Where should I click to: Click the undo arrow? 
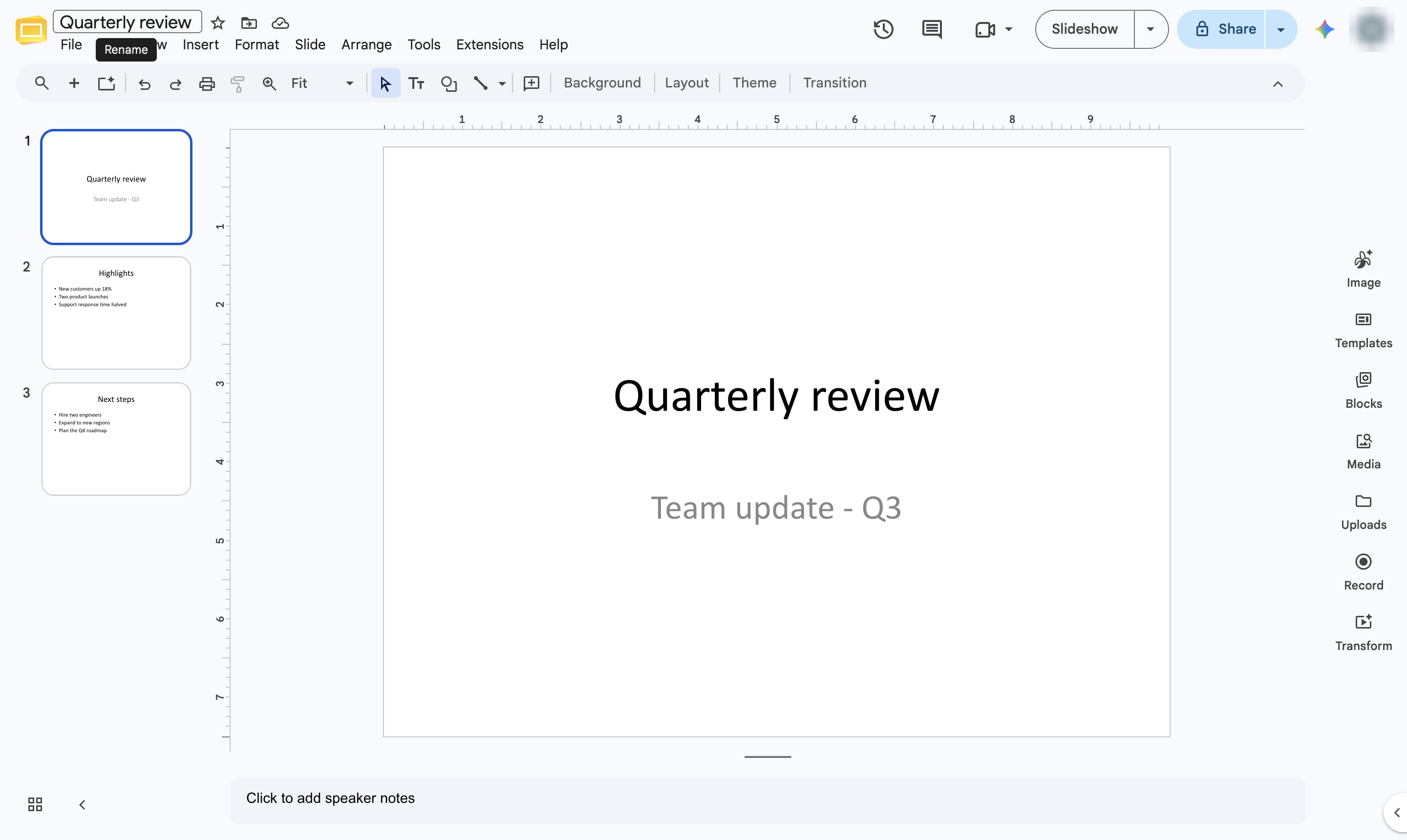145,84
